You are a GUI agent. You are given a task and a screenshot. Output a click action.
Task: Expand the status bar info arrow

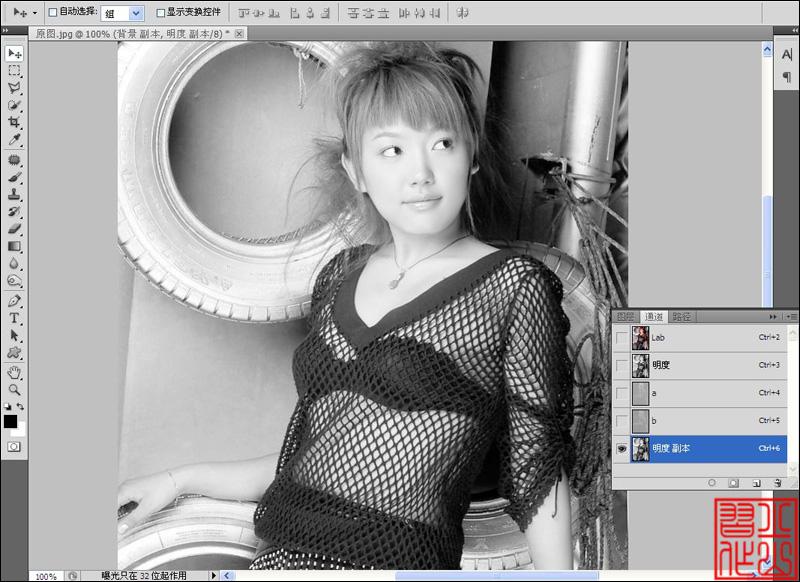point(213,575)
